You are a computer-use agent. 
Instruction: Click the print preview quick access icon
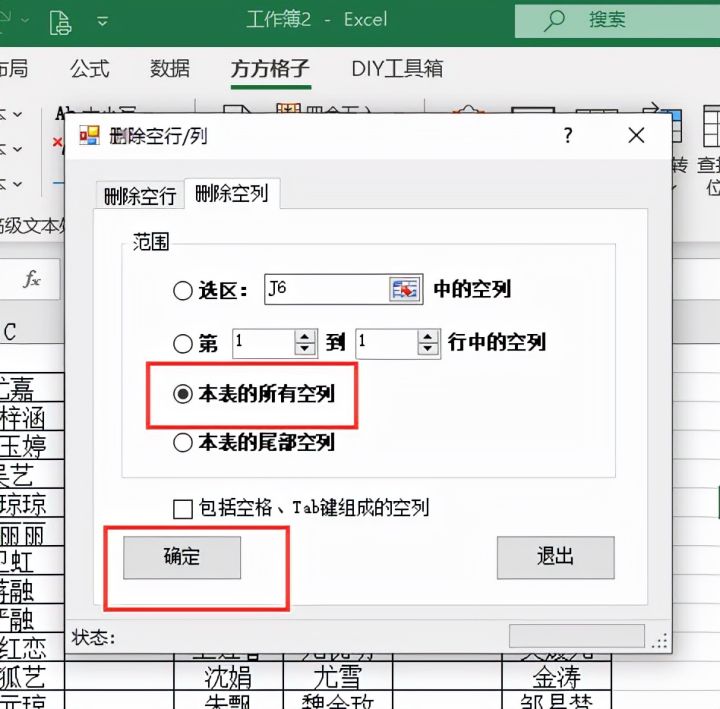click(x=60, y=22)
